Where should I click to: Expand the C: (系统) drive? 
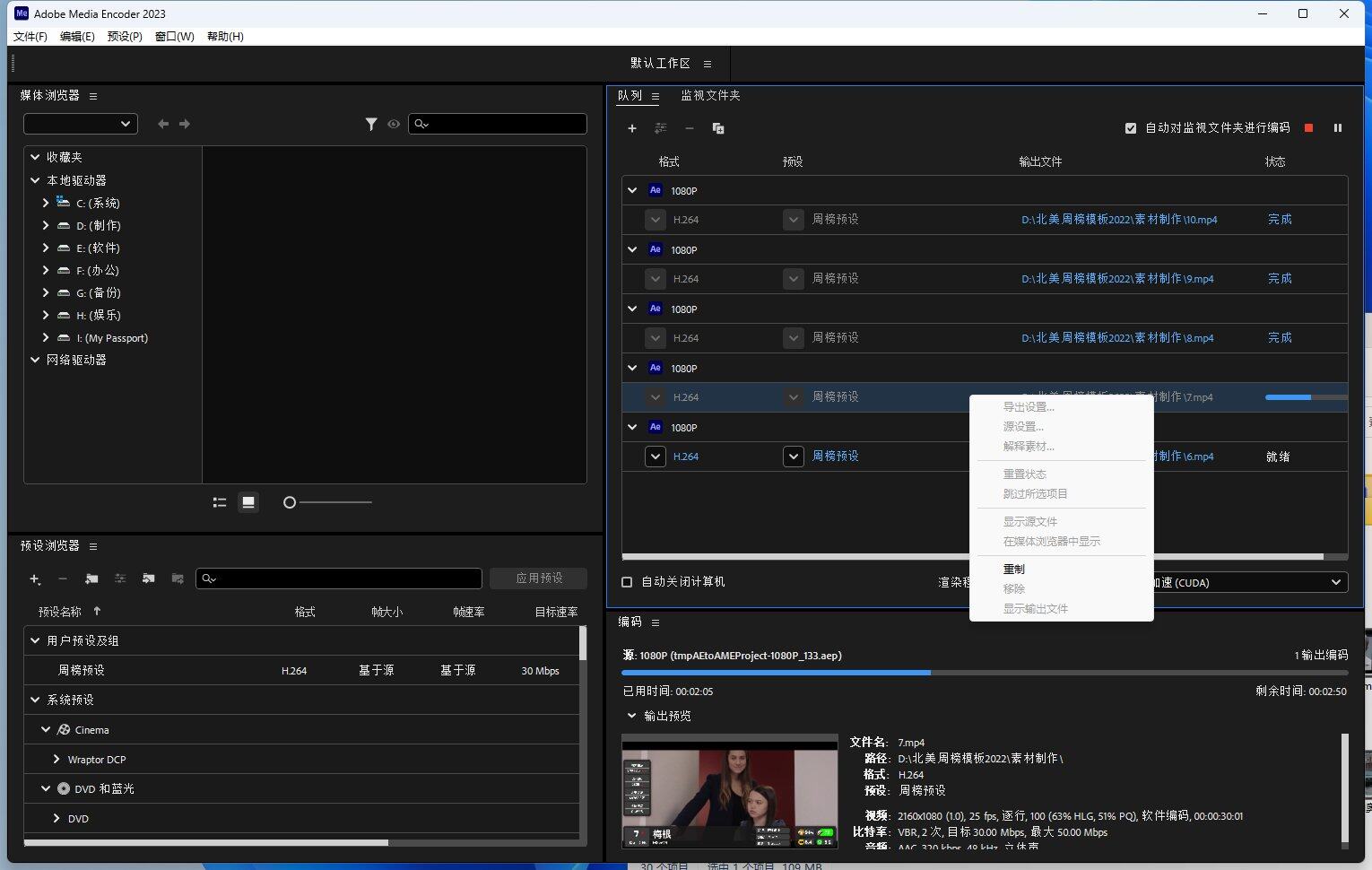click(46, 203)
